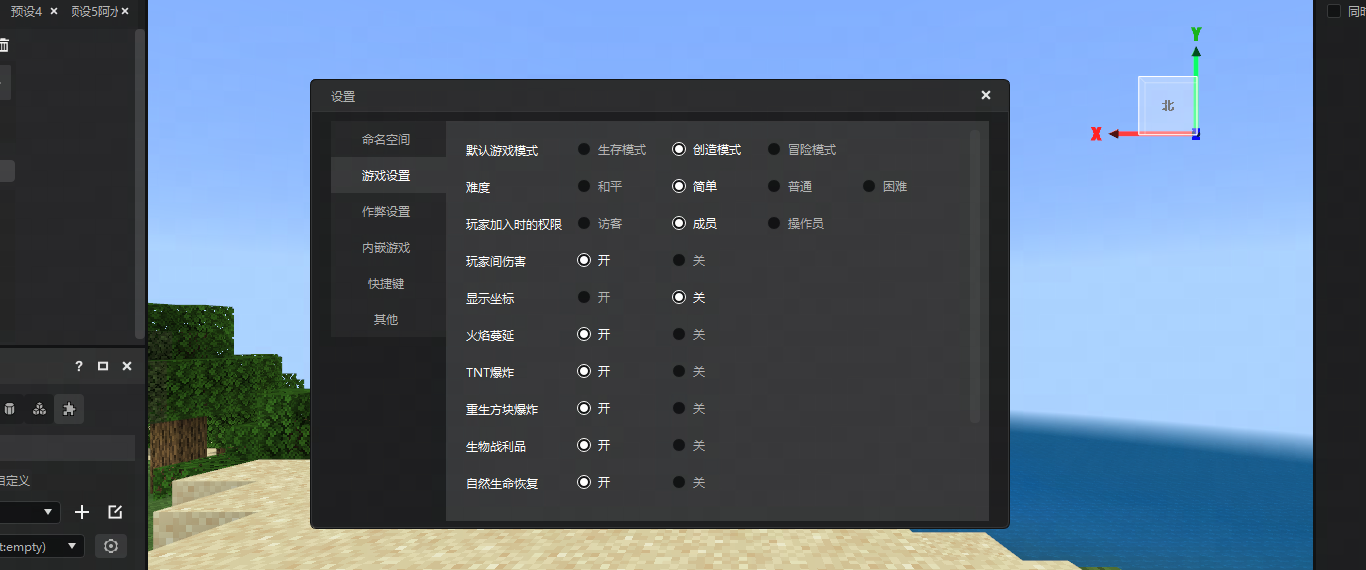Open the 快捷键 settings tab
1366x570 pixels.
[x=387, y=284]
